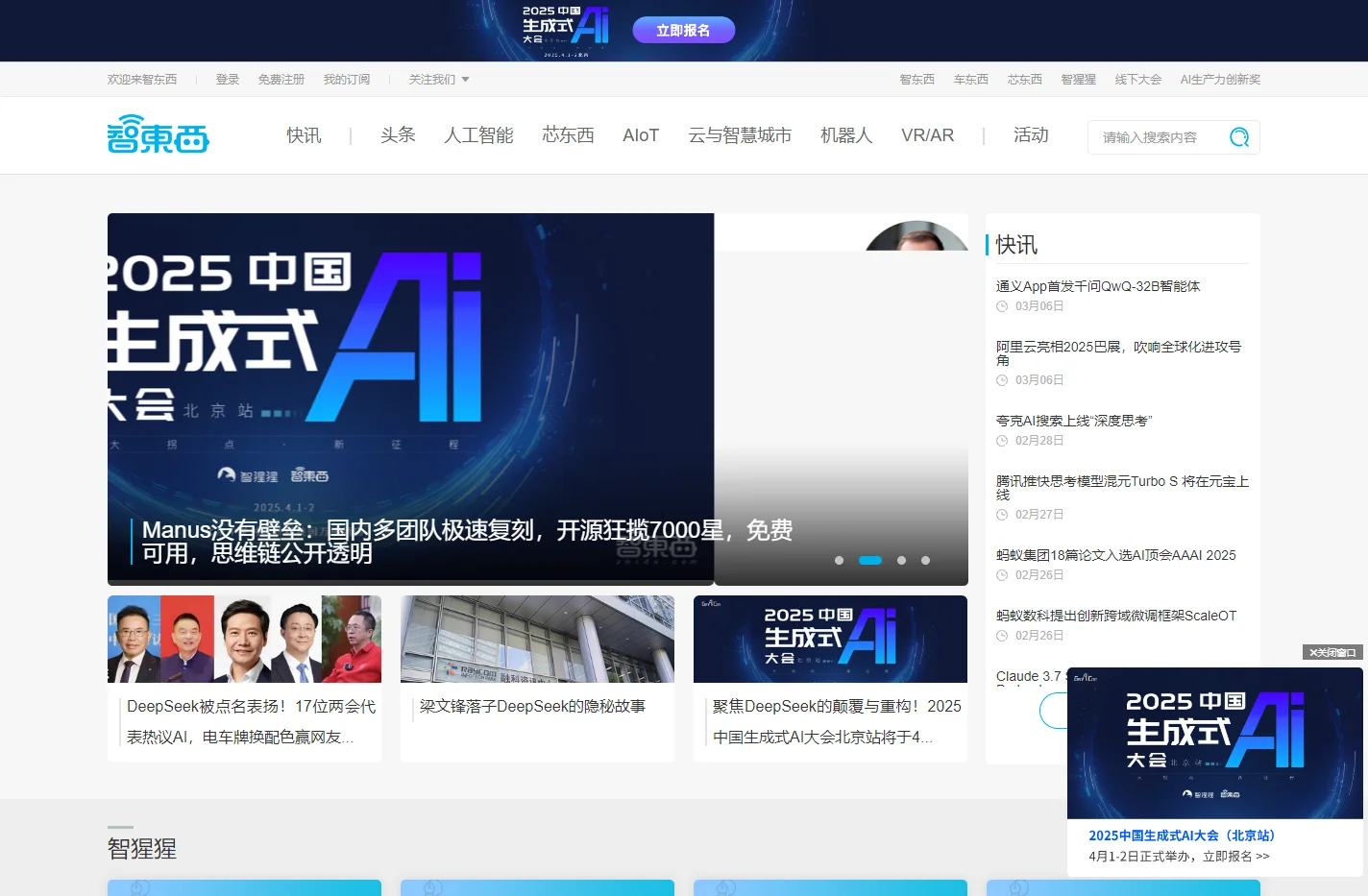Open the 车东西 top-bar link

point(971,80)
